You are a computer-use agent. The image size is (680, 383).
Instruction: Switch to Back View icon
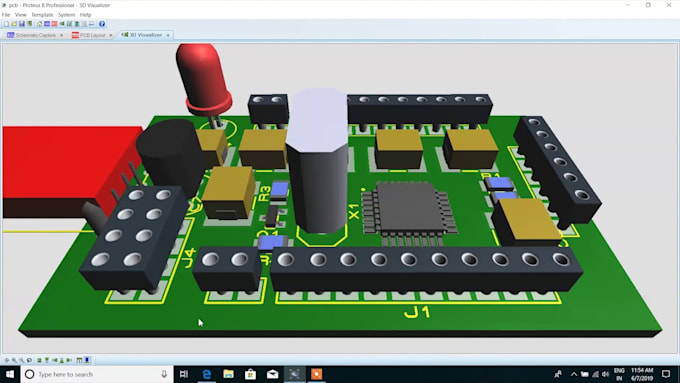(x=62, y=360)
